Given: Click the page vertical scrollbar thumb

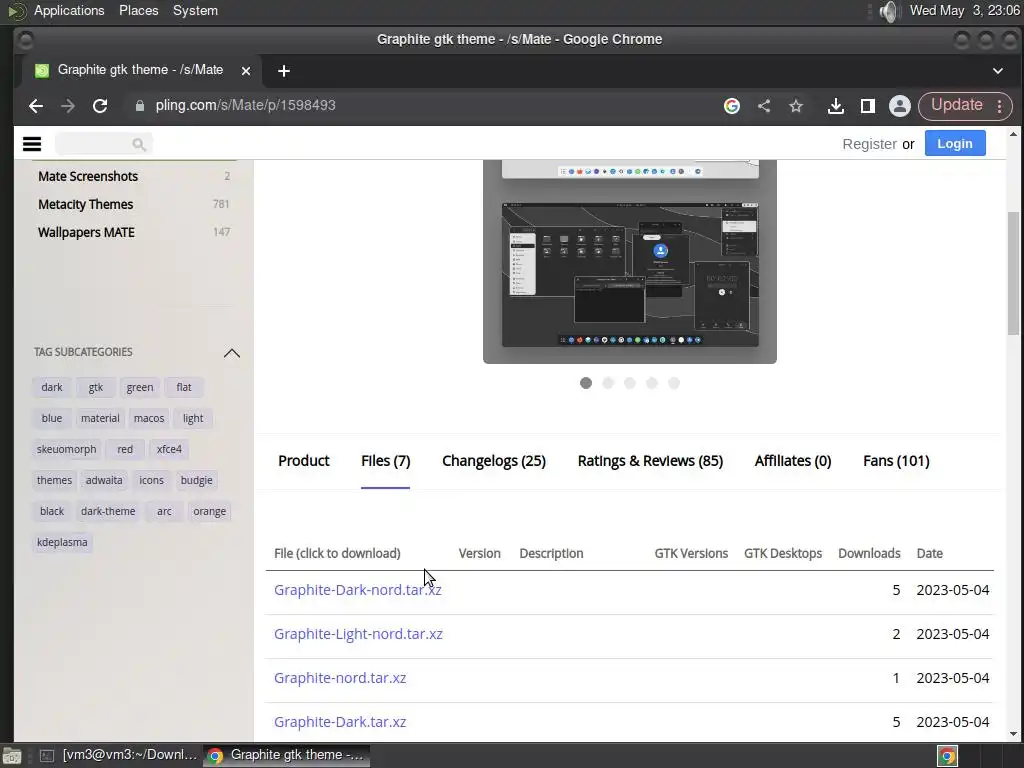Looking at the screenshot, I should point(1013,273).
